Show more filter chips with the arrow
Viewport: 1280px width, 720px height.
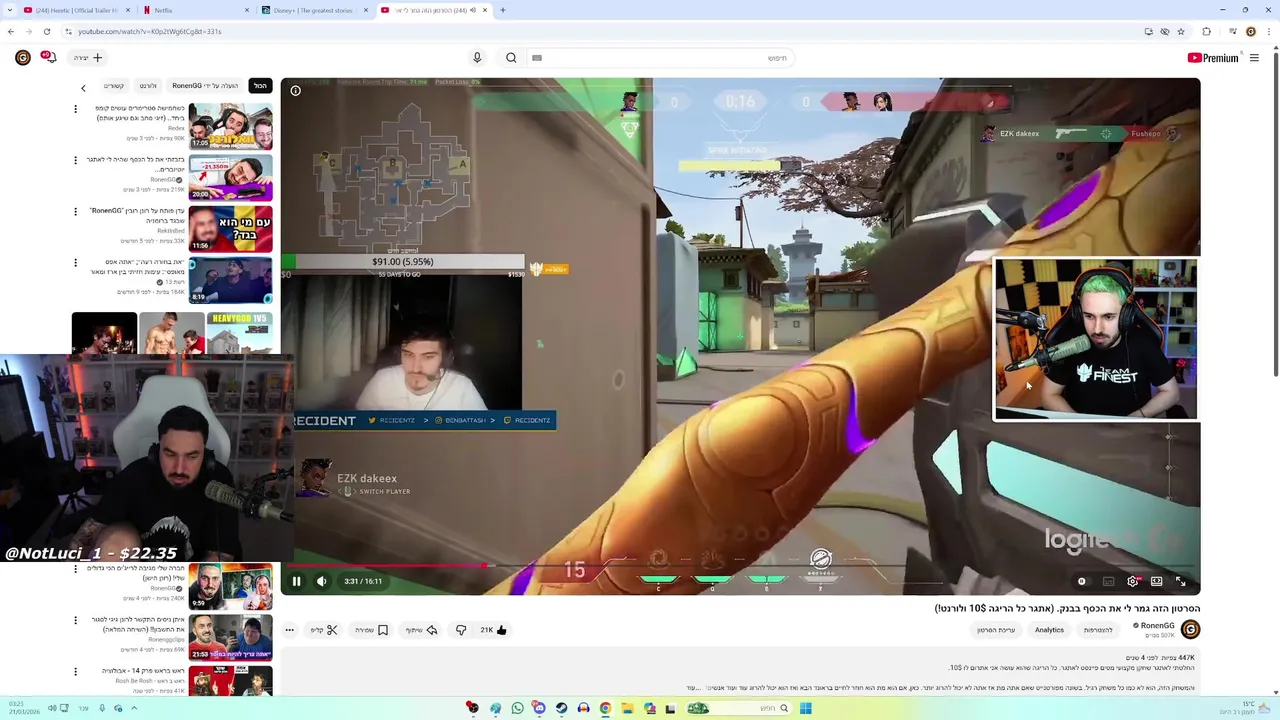[x=83, y=87]
